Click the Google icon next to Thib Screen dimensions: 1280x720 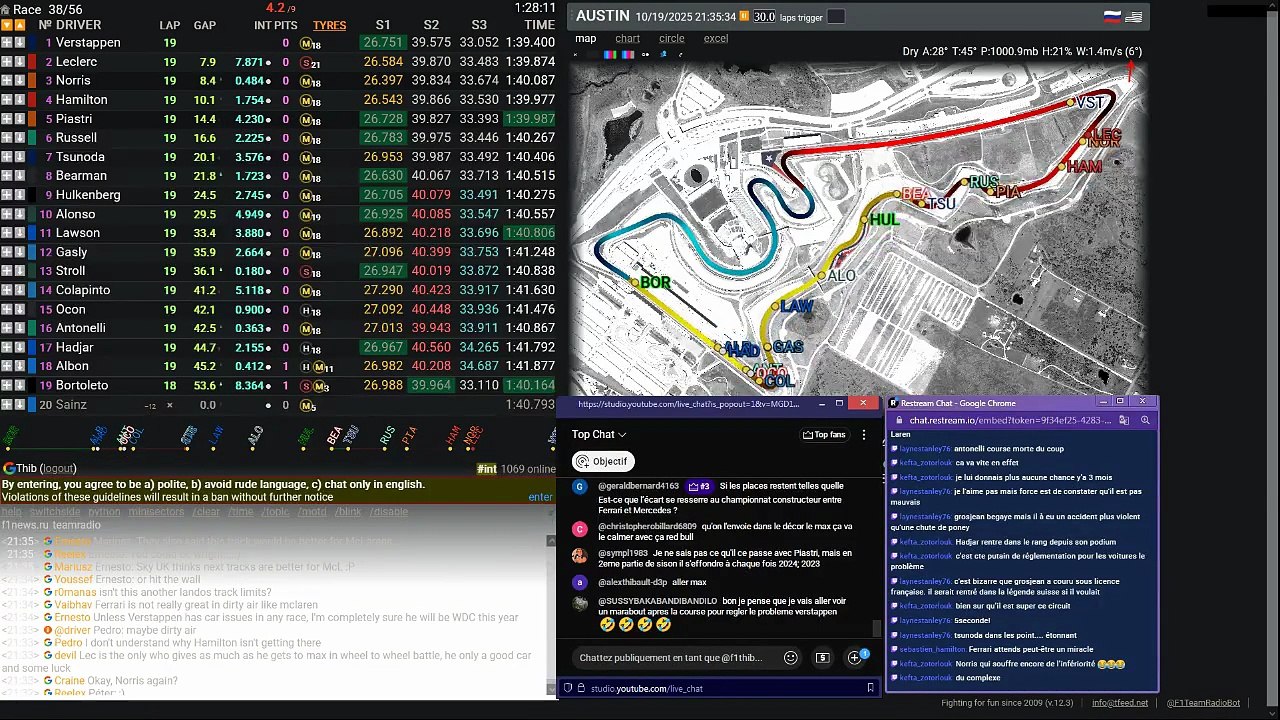coord(9,468)
